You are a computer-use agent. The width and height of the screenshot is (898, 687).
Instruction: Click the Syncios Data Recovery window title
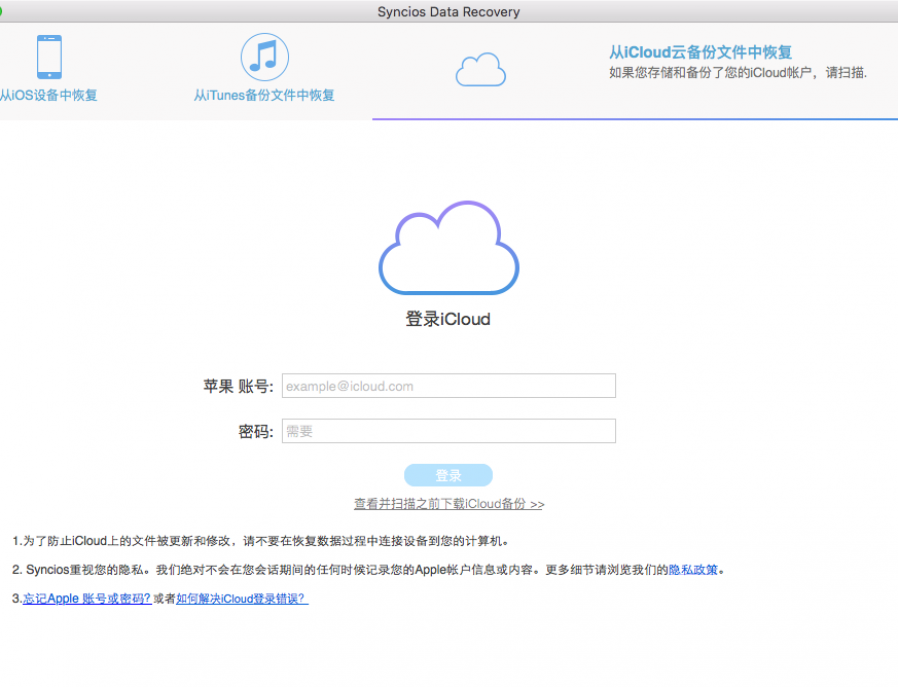click(x=448, y=12)
